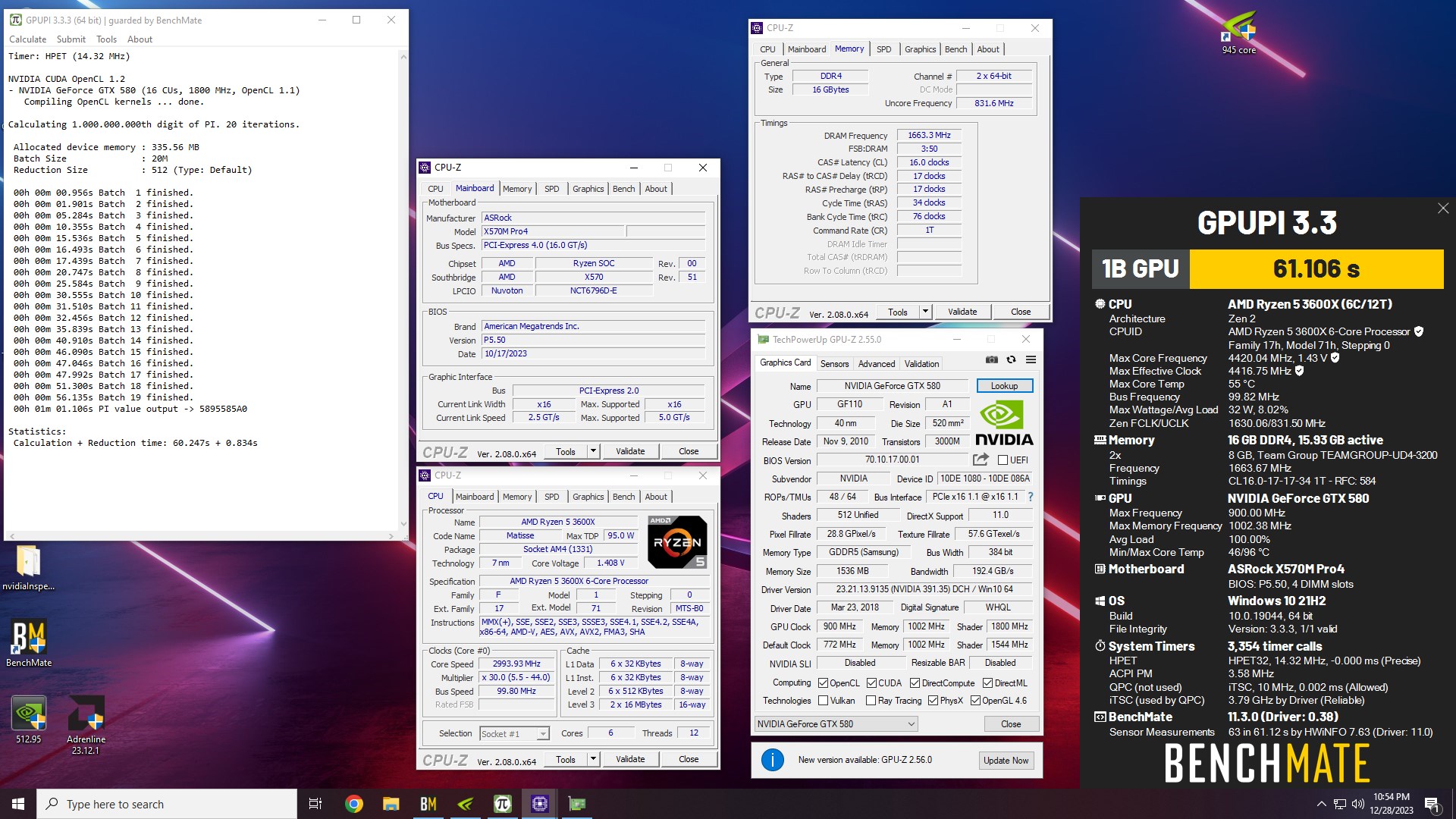Screen dimensions: 1456x819
Task: Switch to Validation tab in GPU-Z
Action: [921, 364]
